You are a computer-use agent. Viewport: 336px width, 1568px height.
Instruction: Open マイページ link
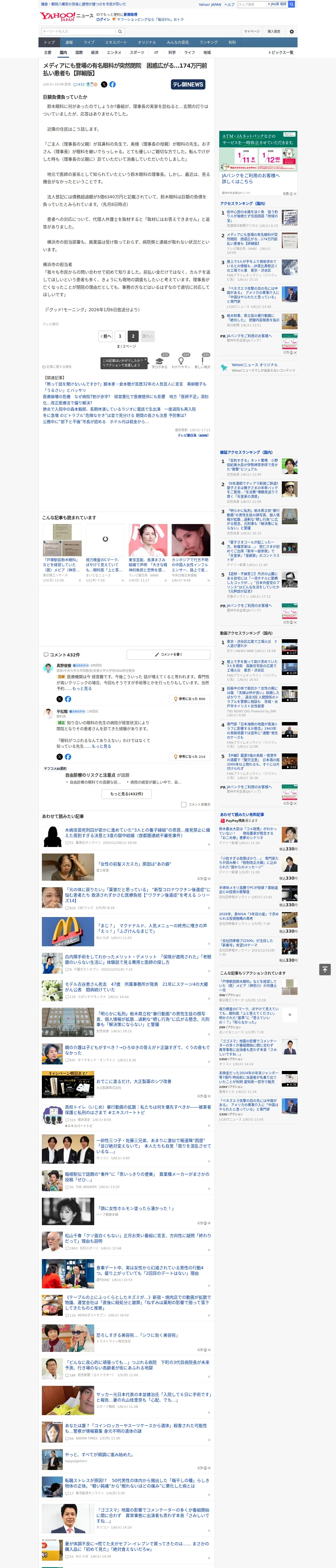pyautogui.click(x=252, y=31)
